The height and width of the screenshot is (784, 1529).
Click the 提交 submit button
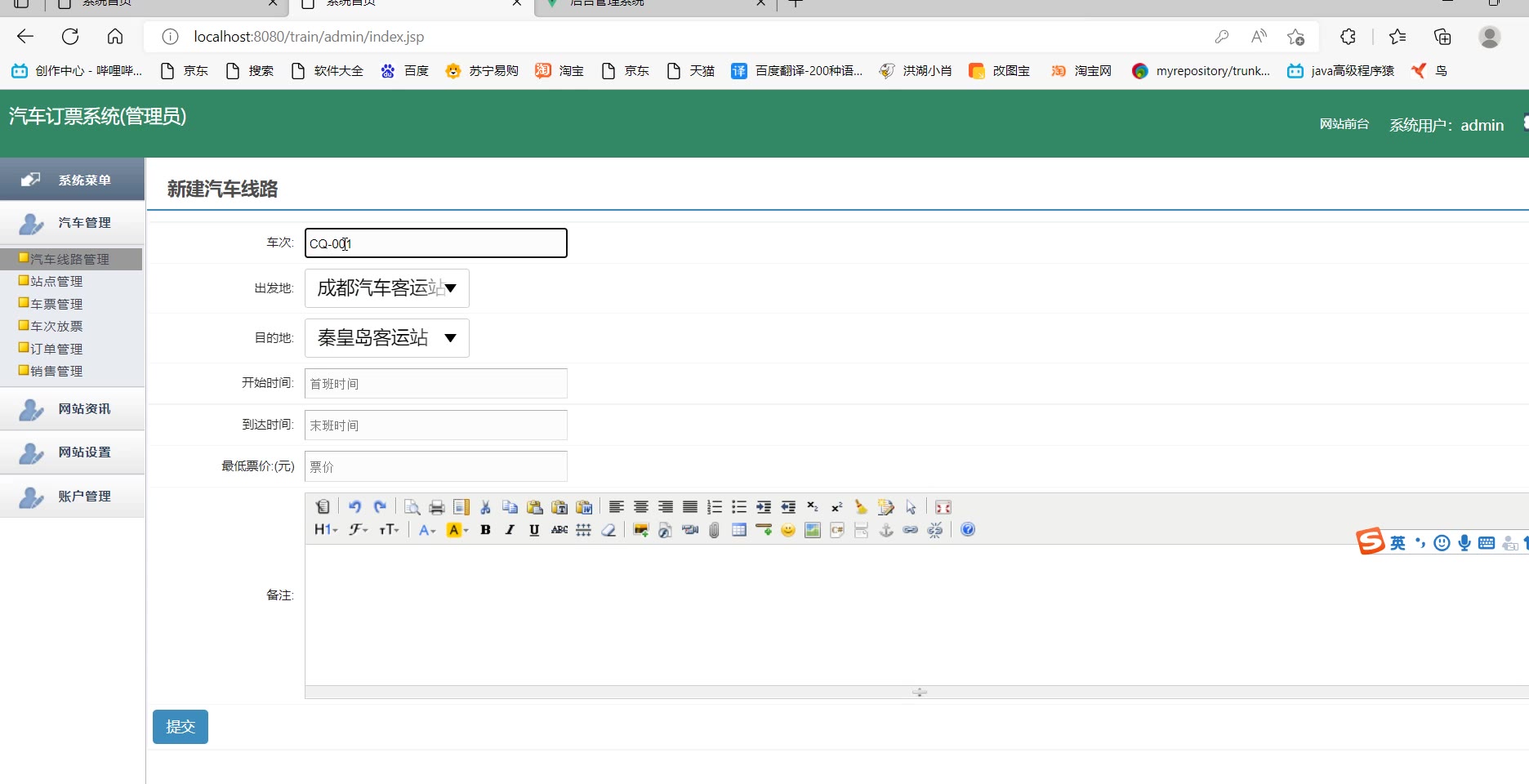(x=181, y=727)
